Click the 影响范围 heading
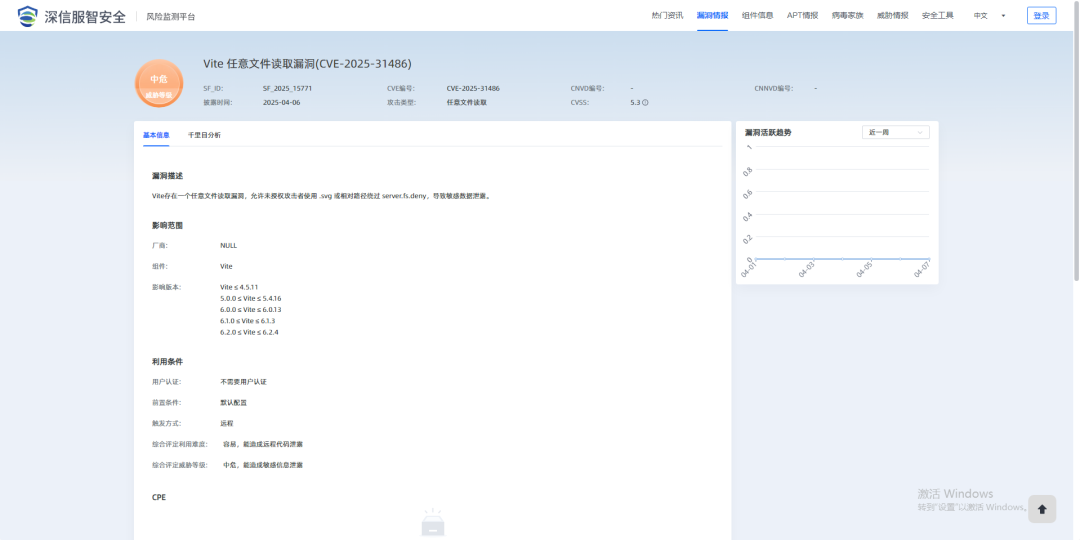This screenshot has width=1080, height=540. coord(167,225)
